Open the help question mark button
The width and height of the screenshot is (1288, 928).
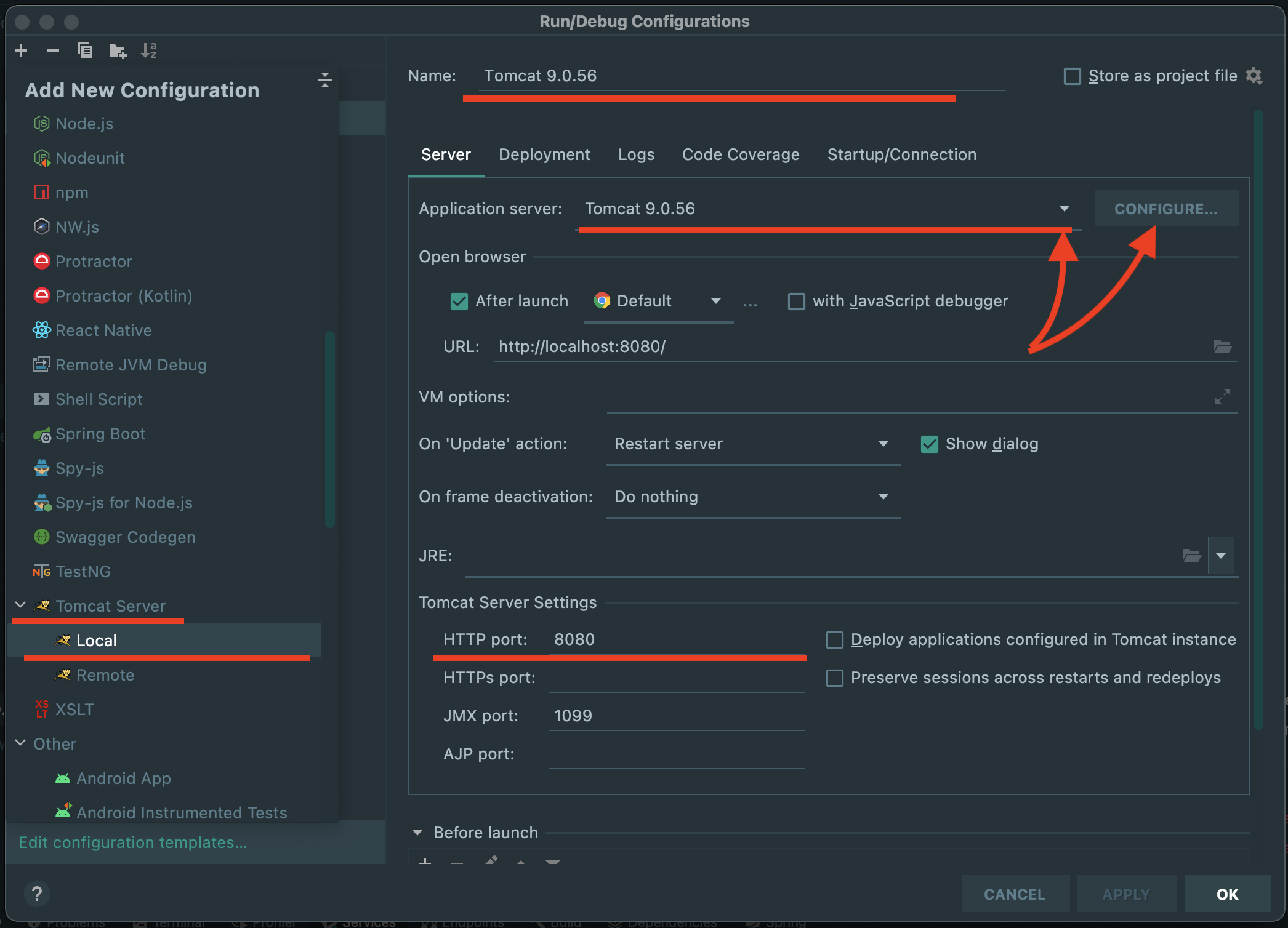click(37, 894)
